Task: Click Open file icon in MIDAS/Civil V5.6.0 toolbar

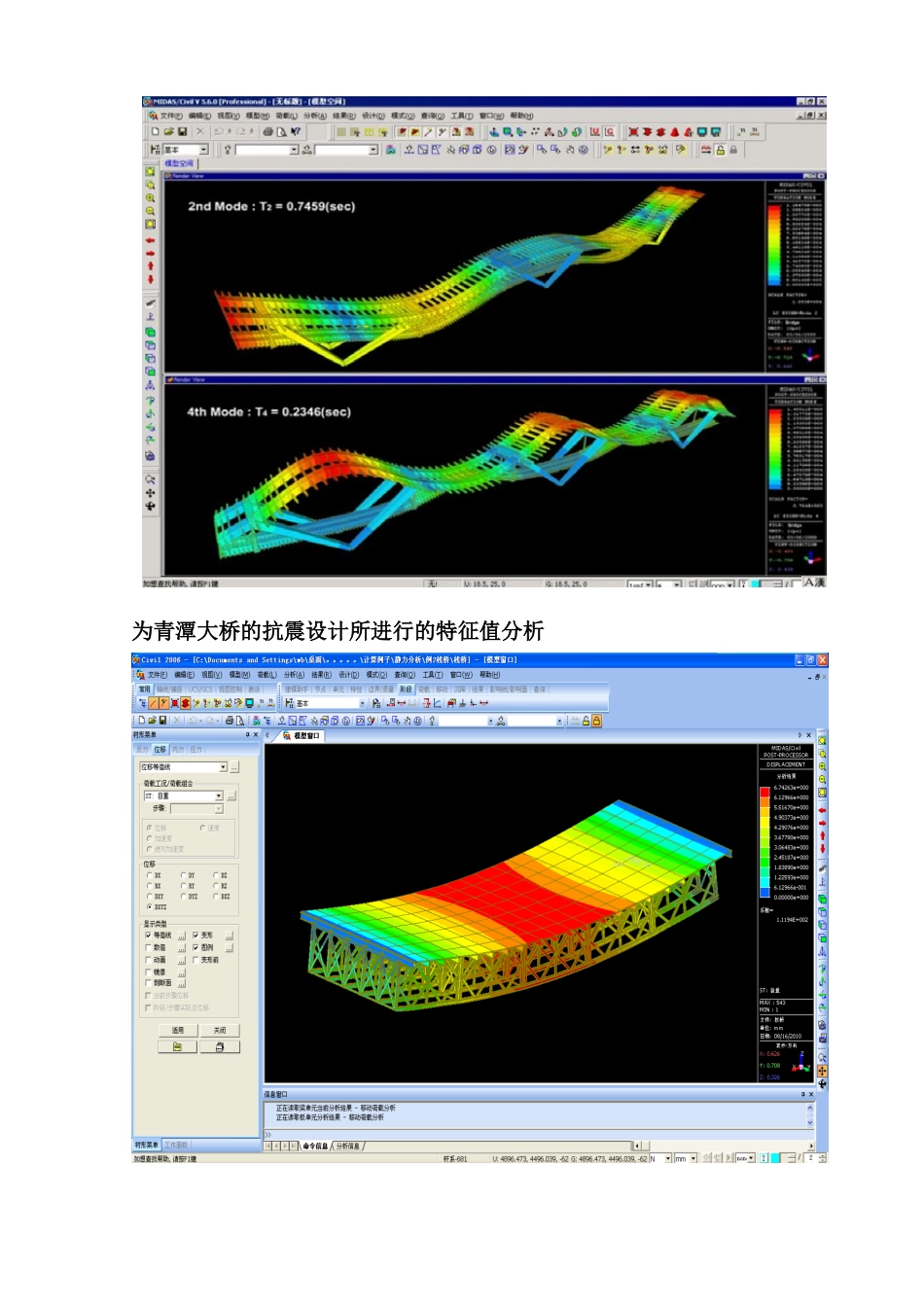Action: click(x=168, y=131)
